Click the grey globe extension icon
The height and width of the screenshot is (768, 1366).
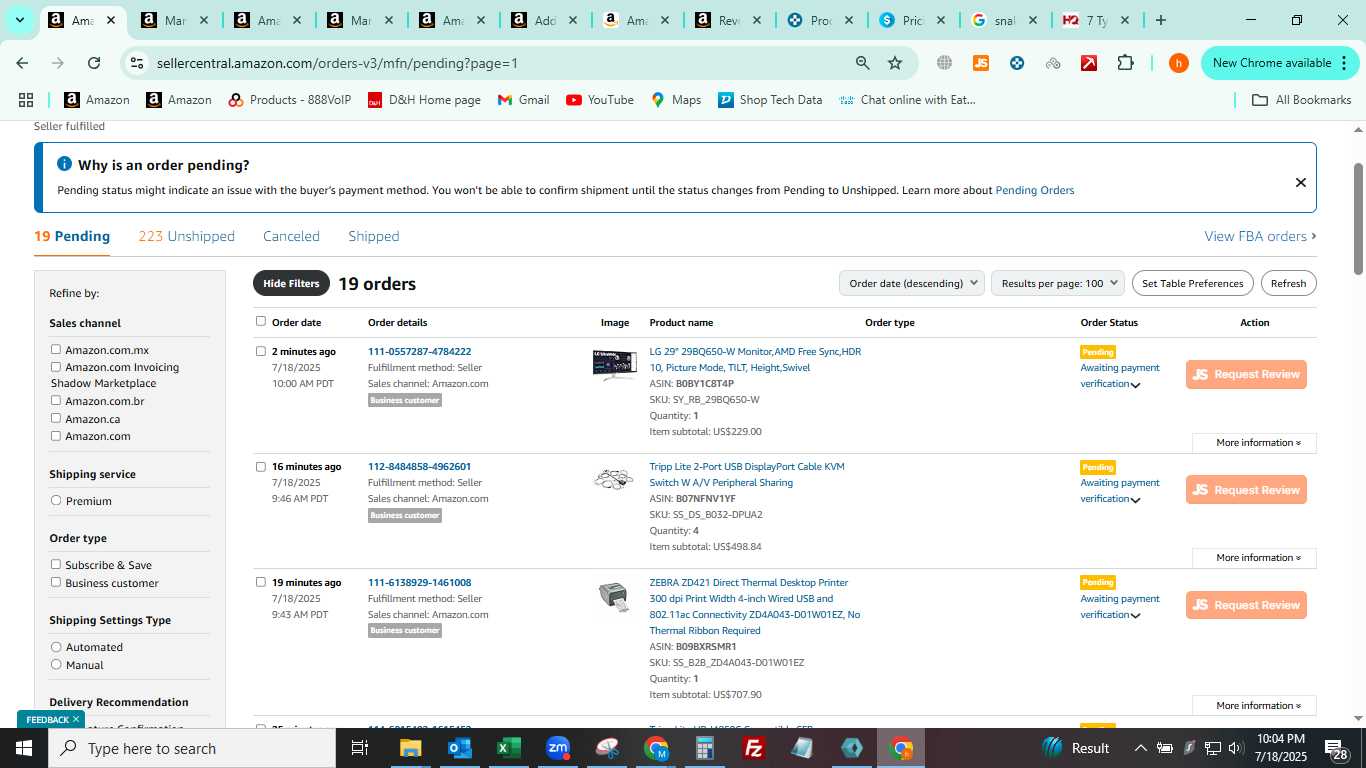[x=944, y=63]
